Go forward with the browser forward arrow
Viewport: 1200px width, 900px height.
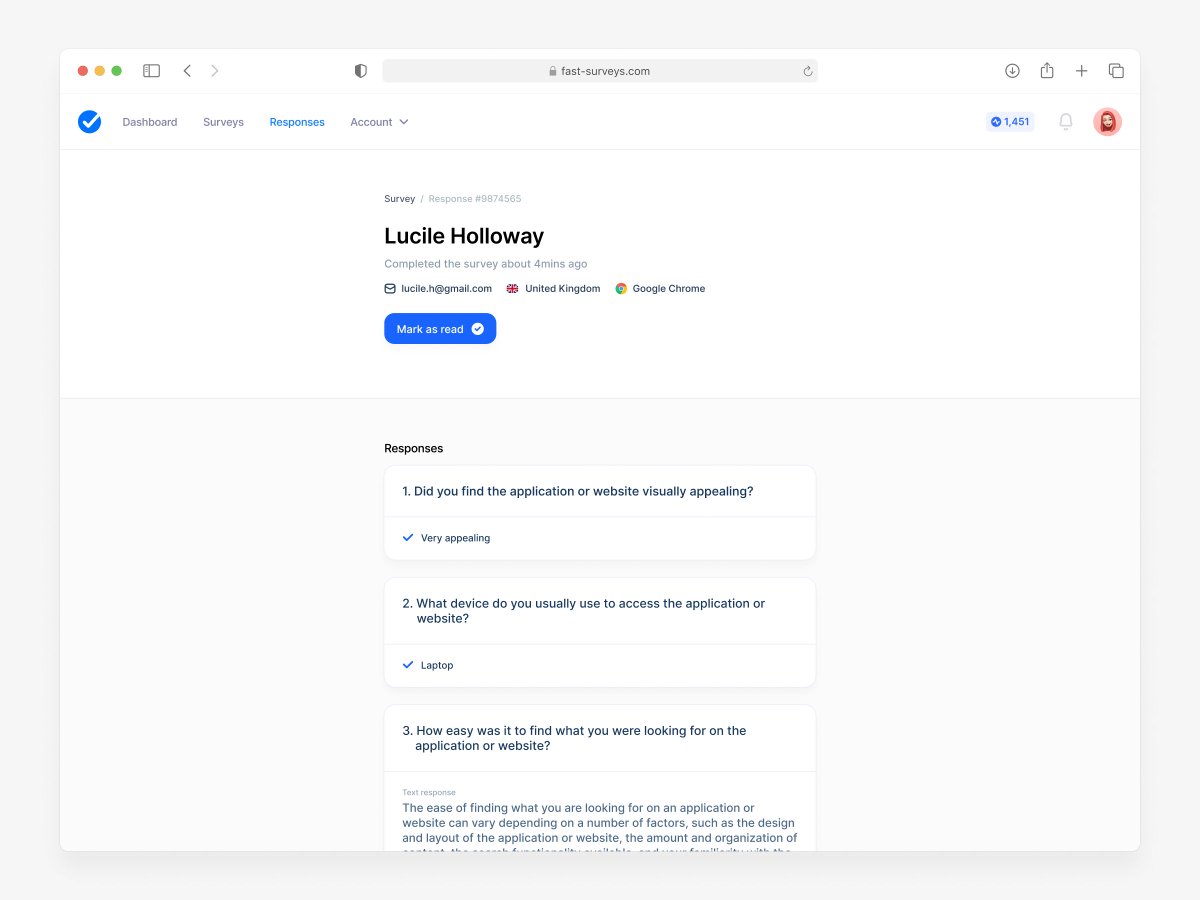tap(215, 71)
